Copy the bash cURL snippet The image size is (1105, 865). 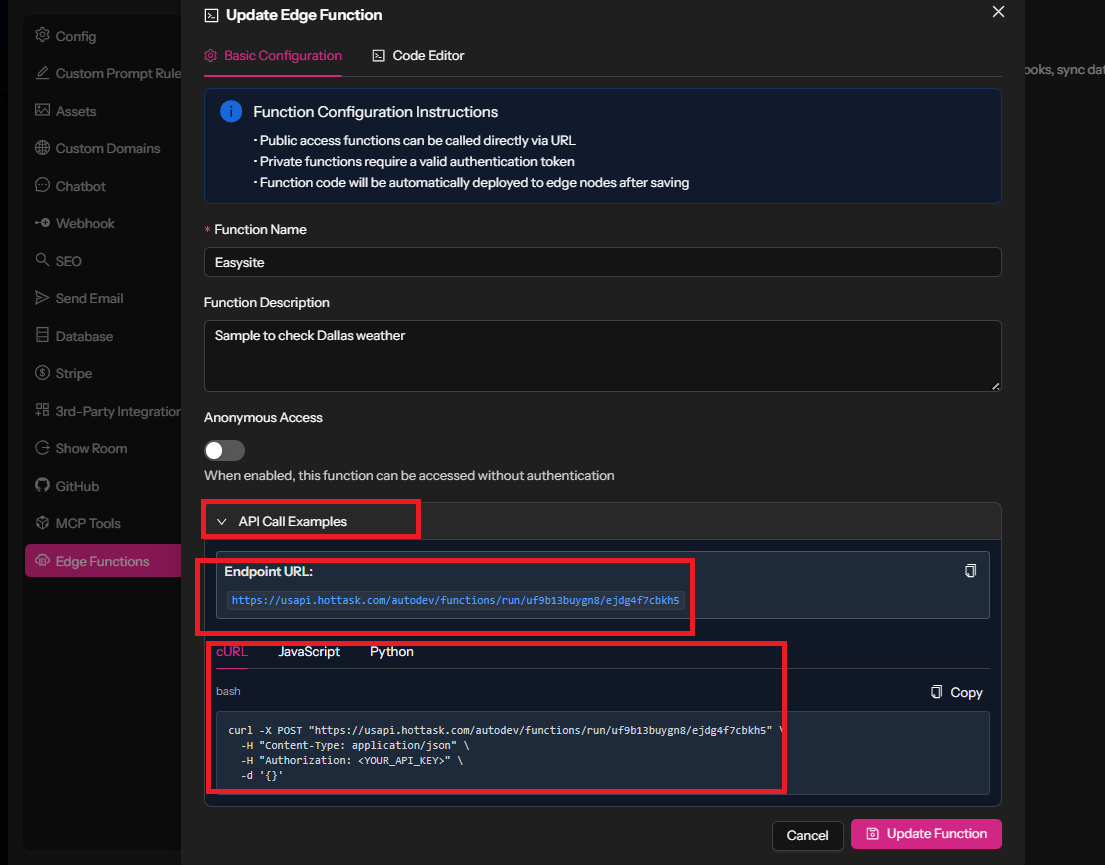(x=956, y=692)
